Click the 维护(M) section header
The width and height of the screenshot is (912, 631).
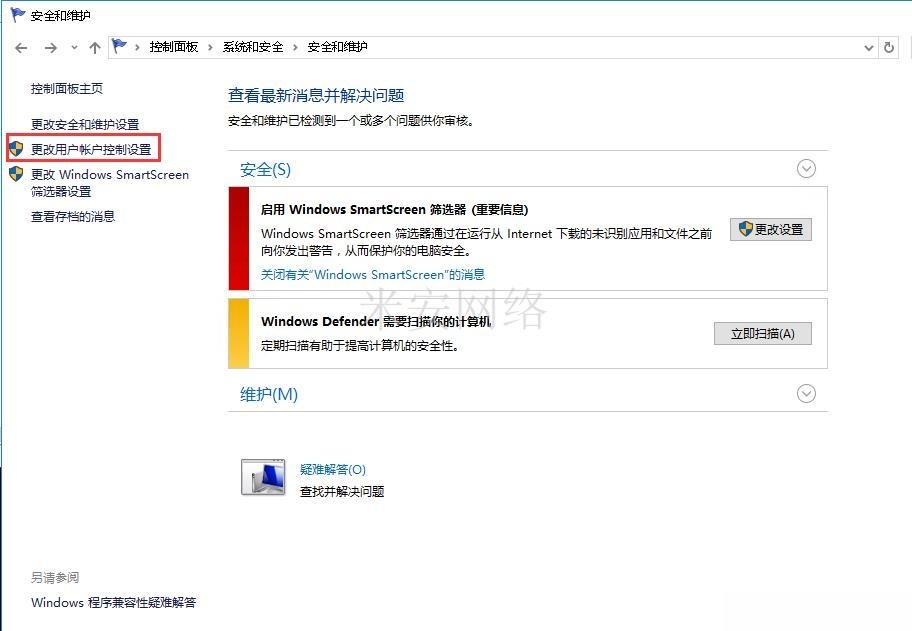pyautogui.click(x=269, y=394)
